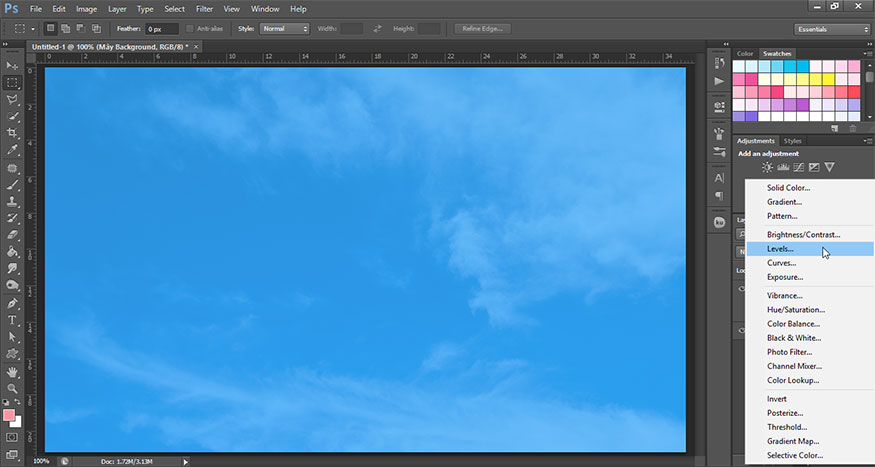Open the Paragraph panel icon
The height and width of the screenshot is (467, 875).
tap(719, 196)
